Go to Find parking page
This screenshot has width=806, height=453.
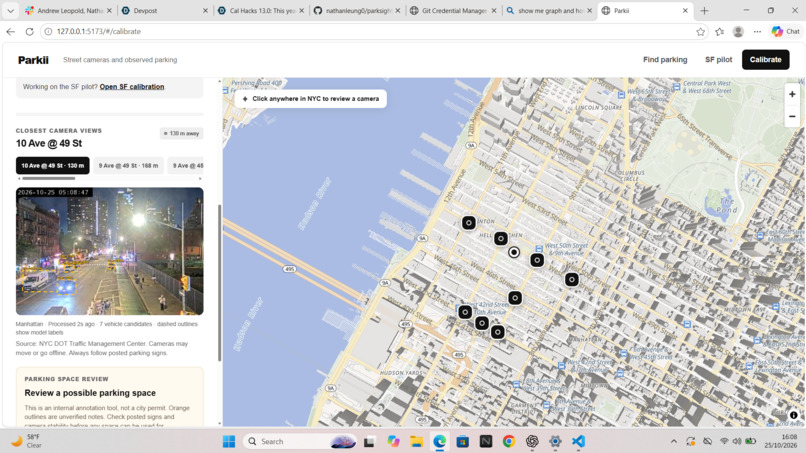coord(665,60)
